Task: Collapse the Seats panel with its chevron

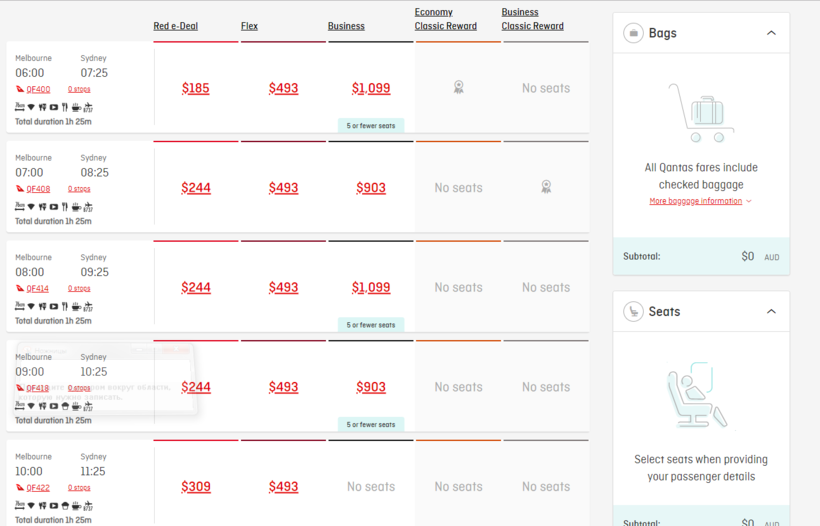Action: (771, 312)
